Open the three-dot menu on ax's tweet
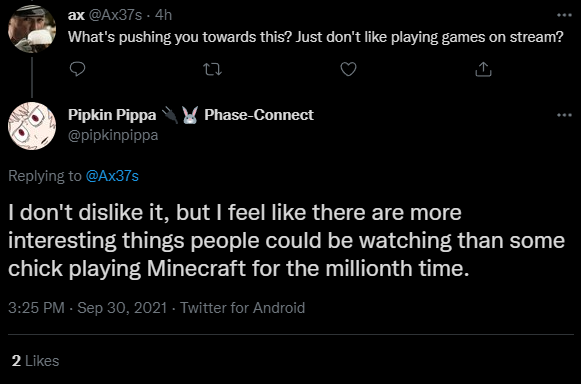581x384 pixels. coord(564,15)
